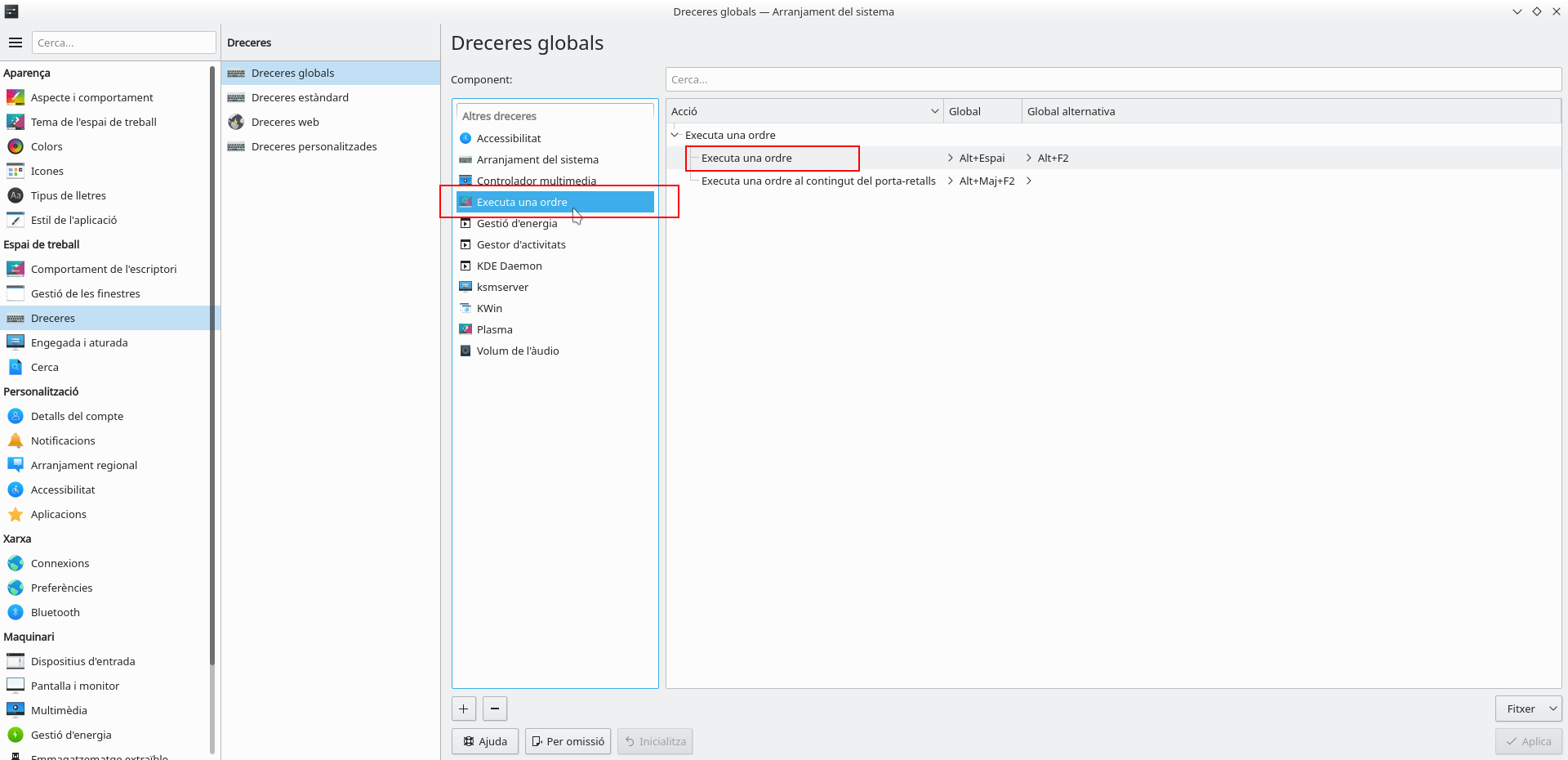The image size is (1568, 760).
Task: Open Dreceres estàndard section
Action: coord(300,97)
